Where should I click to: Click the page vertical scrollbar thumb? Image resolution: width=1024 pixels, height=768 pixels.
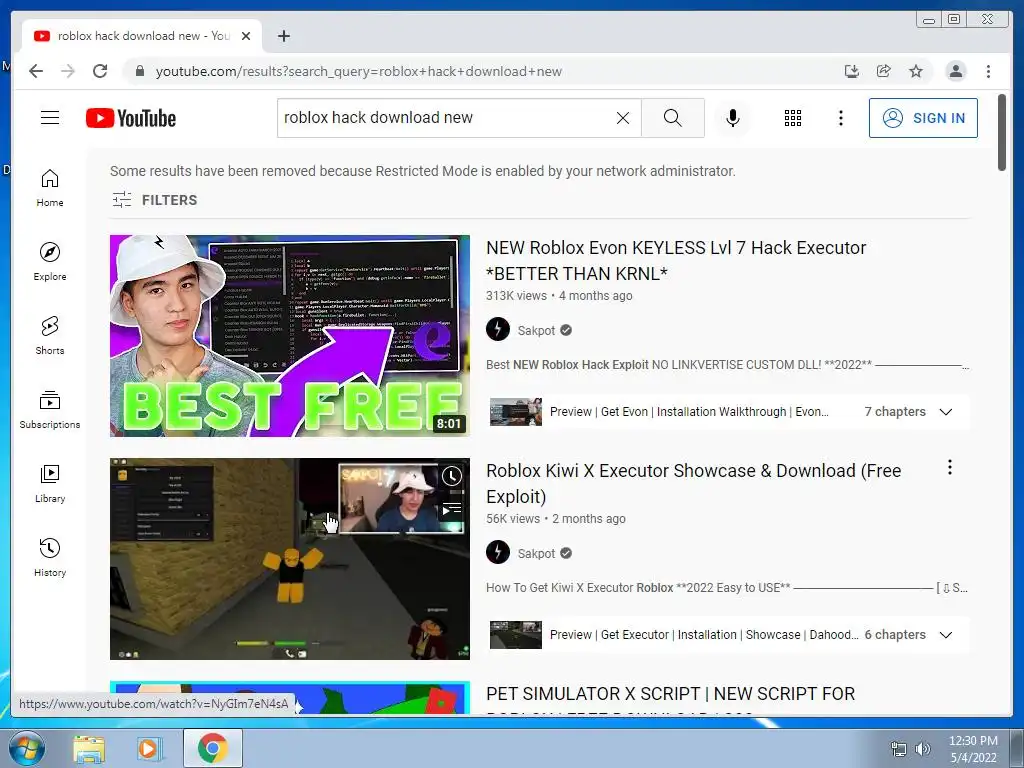[1002, 133]
